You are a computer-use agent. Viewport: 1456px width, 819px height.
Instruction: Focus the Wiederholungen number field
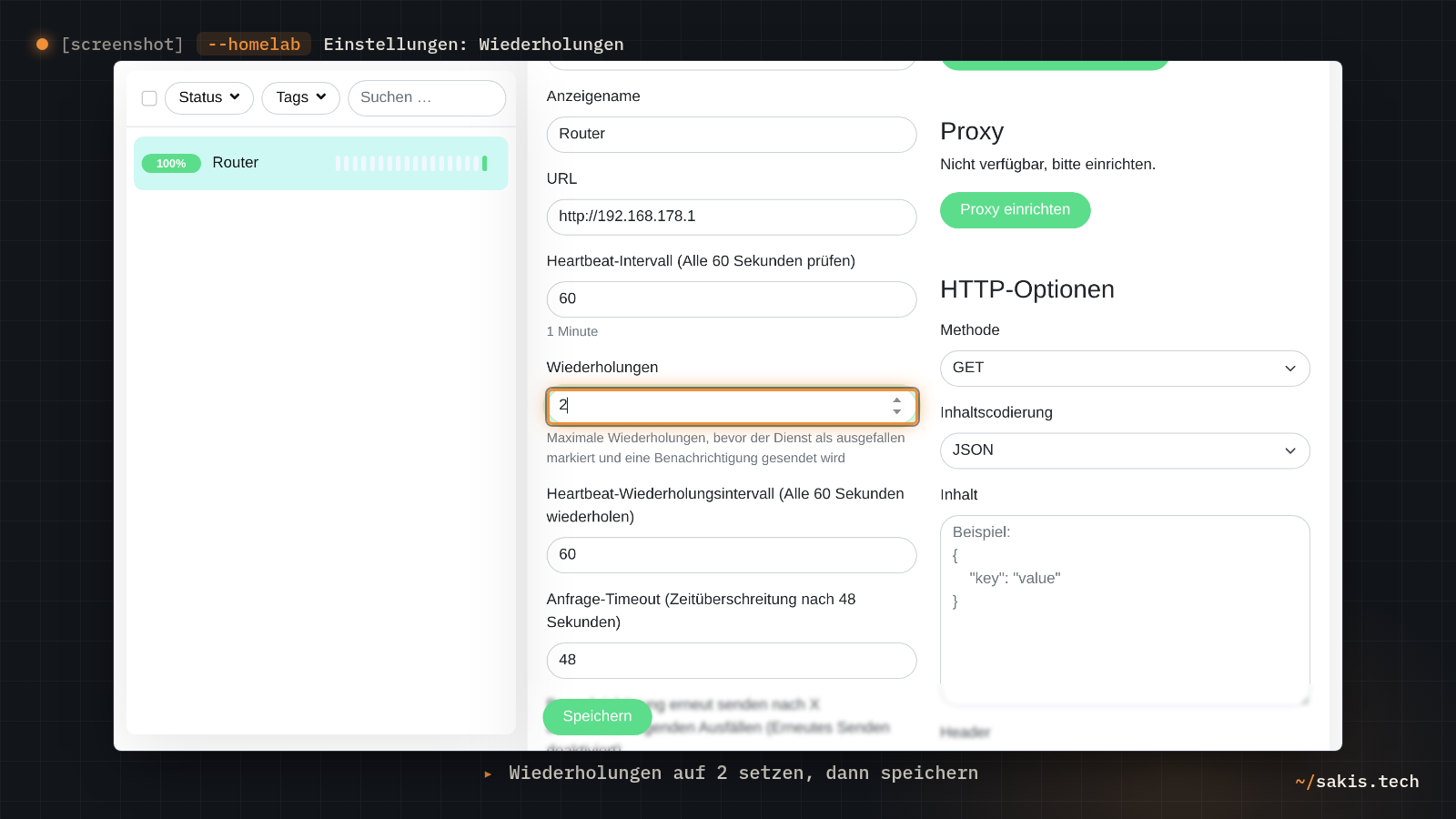coord(732,406)
